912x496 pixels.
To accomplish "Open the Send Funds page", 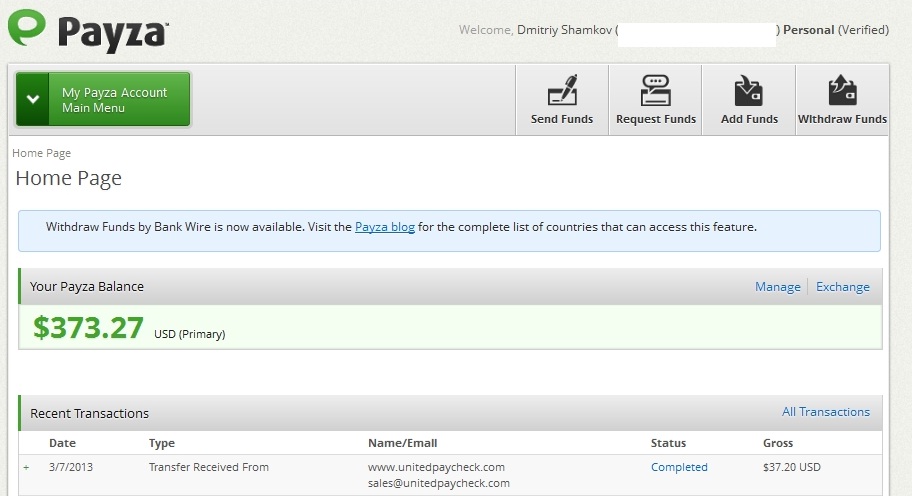I will coord(562,100).
